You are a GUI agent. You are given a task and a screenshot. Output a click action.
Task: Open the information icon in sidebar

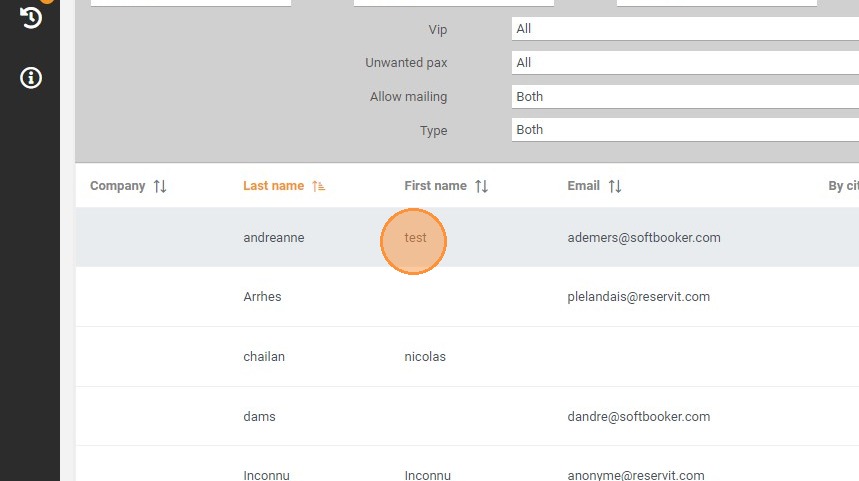[31, 78]
